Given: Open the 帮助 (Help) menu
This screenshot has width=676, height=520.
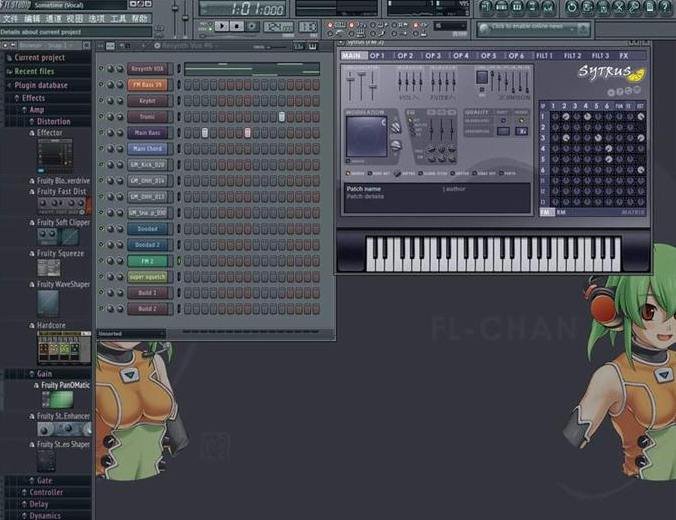Looking at the screenshot, I should (x=139, y=19).
